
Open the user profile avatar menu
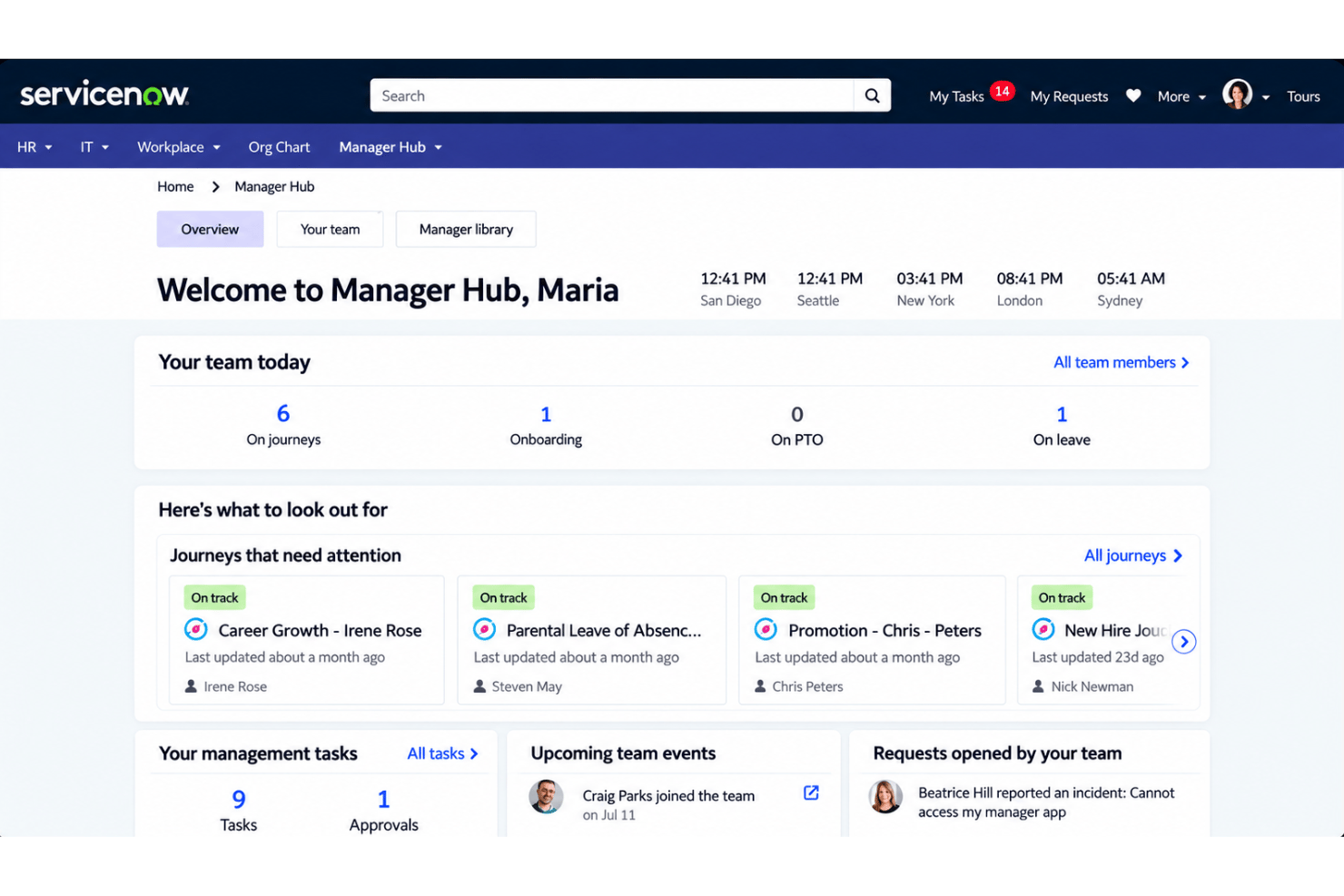(1237, 94)
